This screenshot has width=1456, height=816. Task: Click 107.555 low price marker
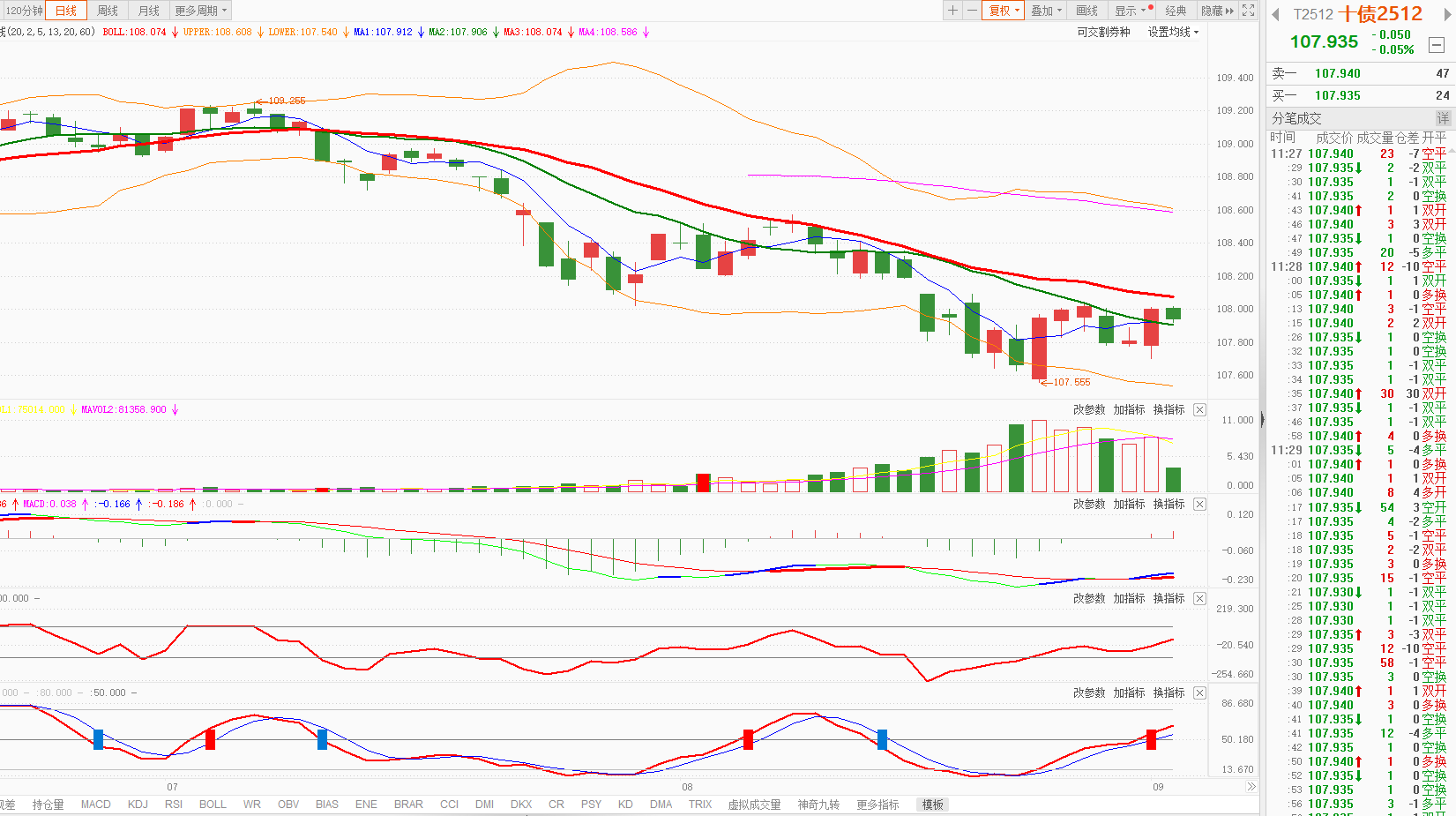[x=1071, y=382]
